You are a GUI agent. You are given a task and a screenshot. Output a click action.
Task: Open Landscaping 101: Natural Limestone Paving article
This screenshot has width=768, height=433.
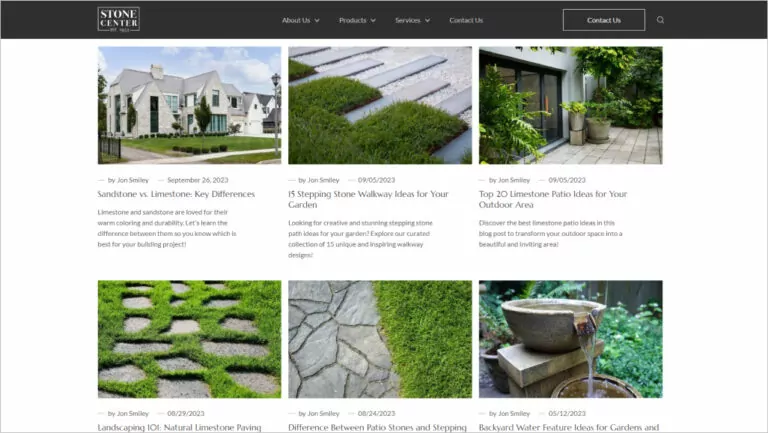180,427
